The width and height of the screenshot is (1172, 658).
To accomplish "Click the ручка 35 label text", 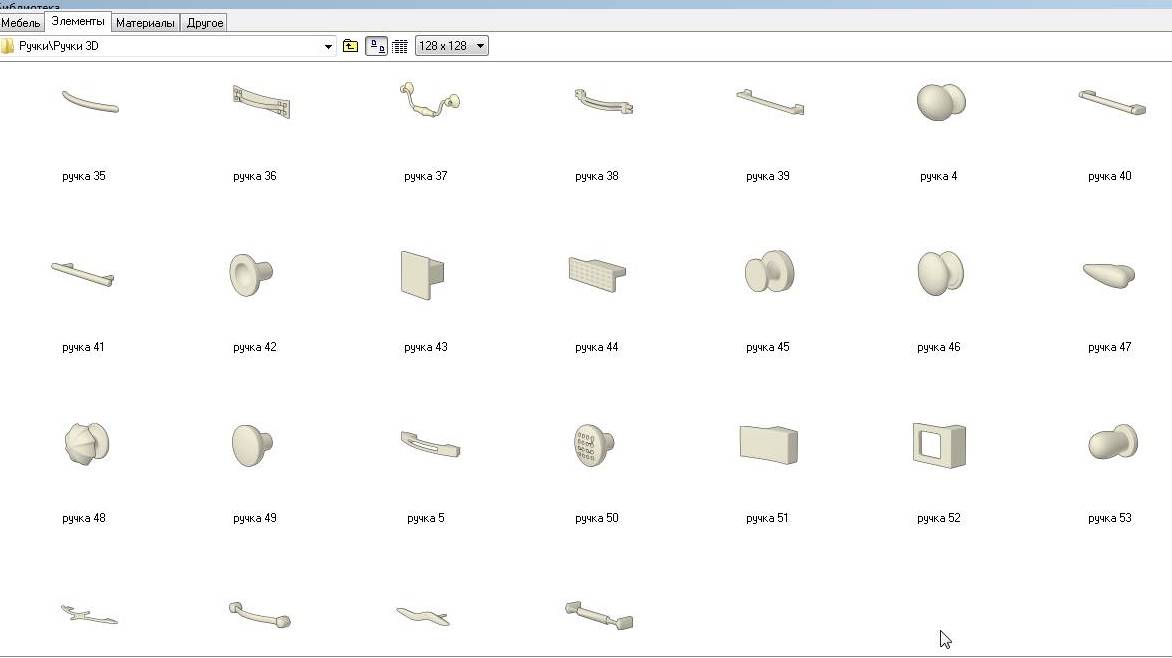I will click(84, 176).
